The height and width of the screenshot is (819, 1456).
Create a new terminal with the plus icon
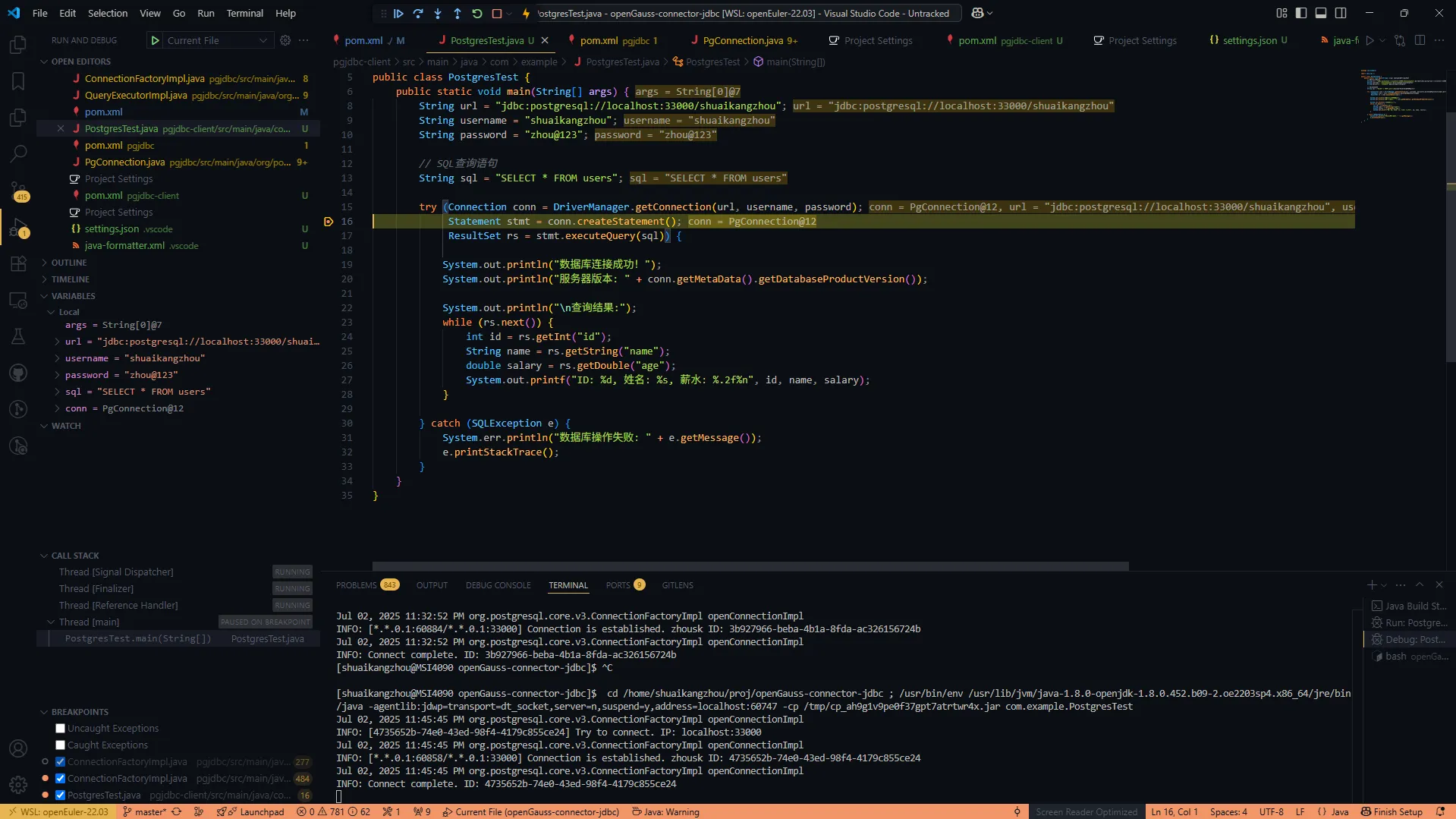1370,584
